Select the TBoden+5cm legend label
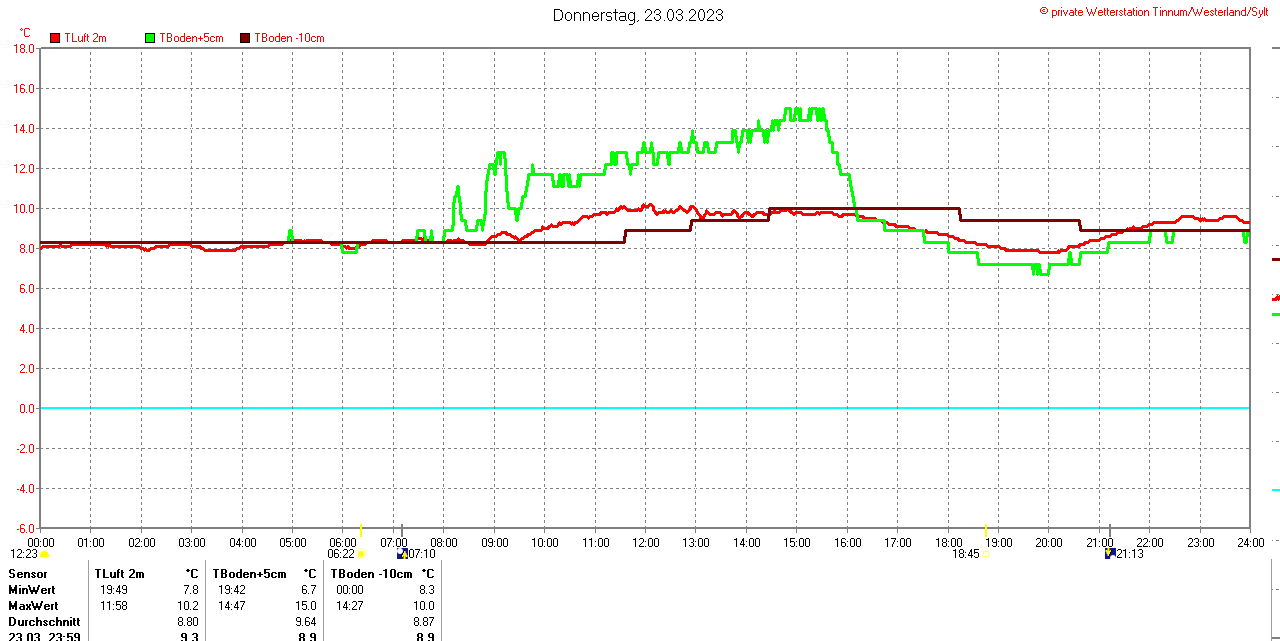 pyautogui.click(x=191, y=38)
